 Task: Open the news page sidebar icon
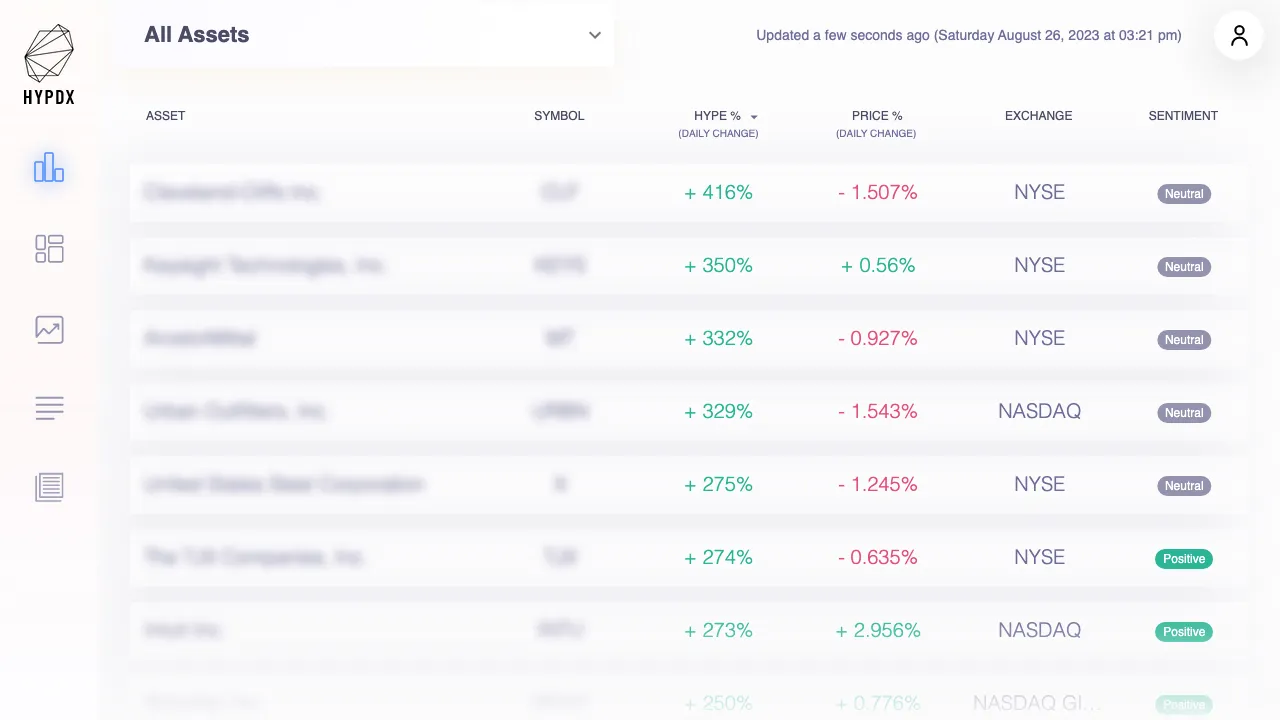[x=49, y=487]
